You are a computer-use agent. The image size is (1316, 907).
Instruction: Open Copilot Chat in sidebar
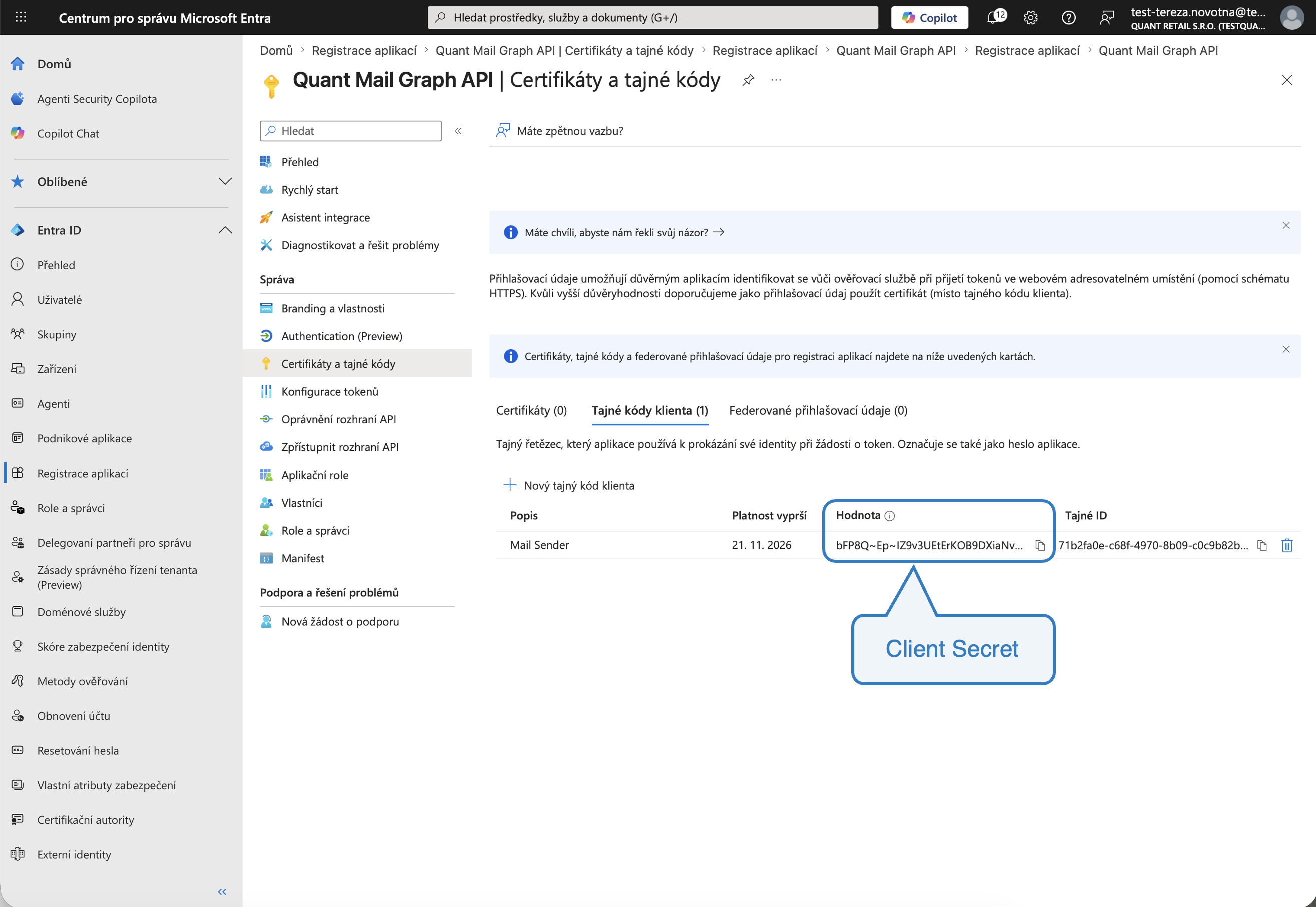click(x=68, y=133)
